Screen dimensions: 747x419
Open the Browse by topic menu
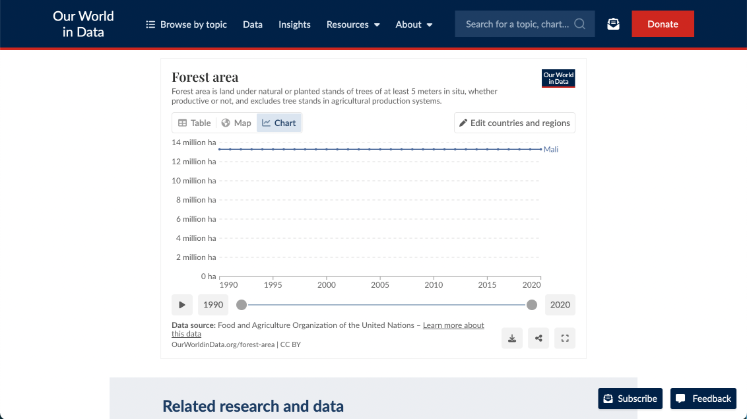pyautogui.click(x=186, y=24)
